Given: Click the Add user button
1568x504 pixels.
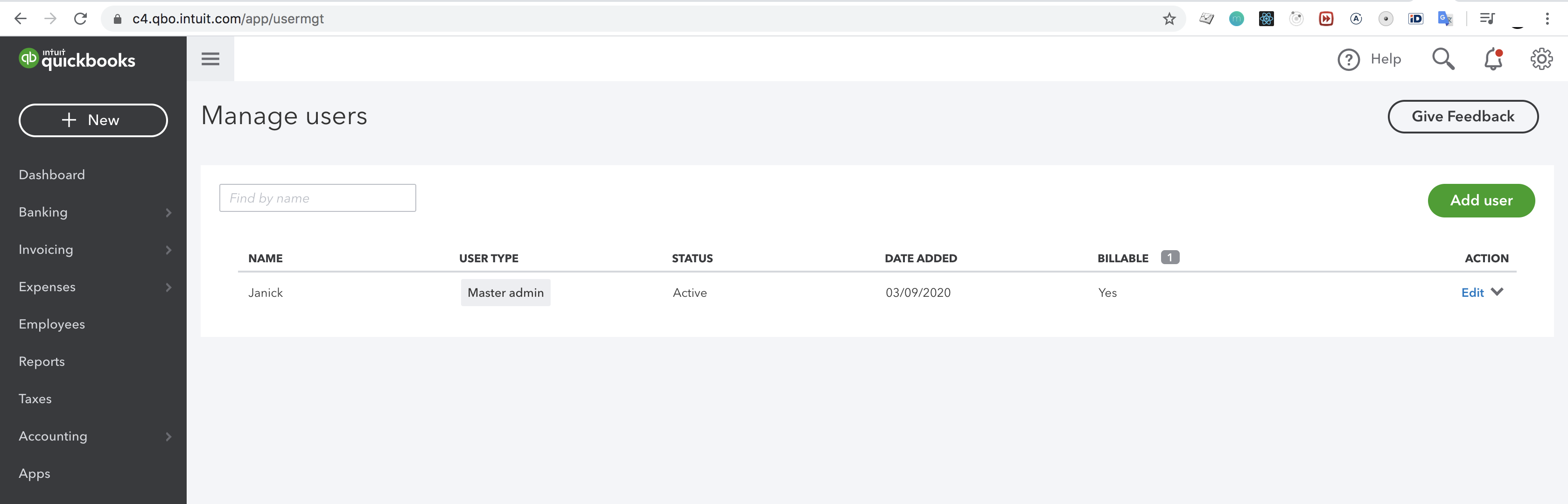Looking at the screenshot, I should [1480, 200].
